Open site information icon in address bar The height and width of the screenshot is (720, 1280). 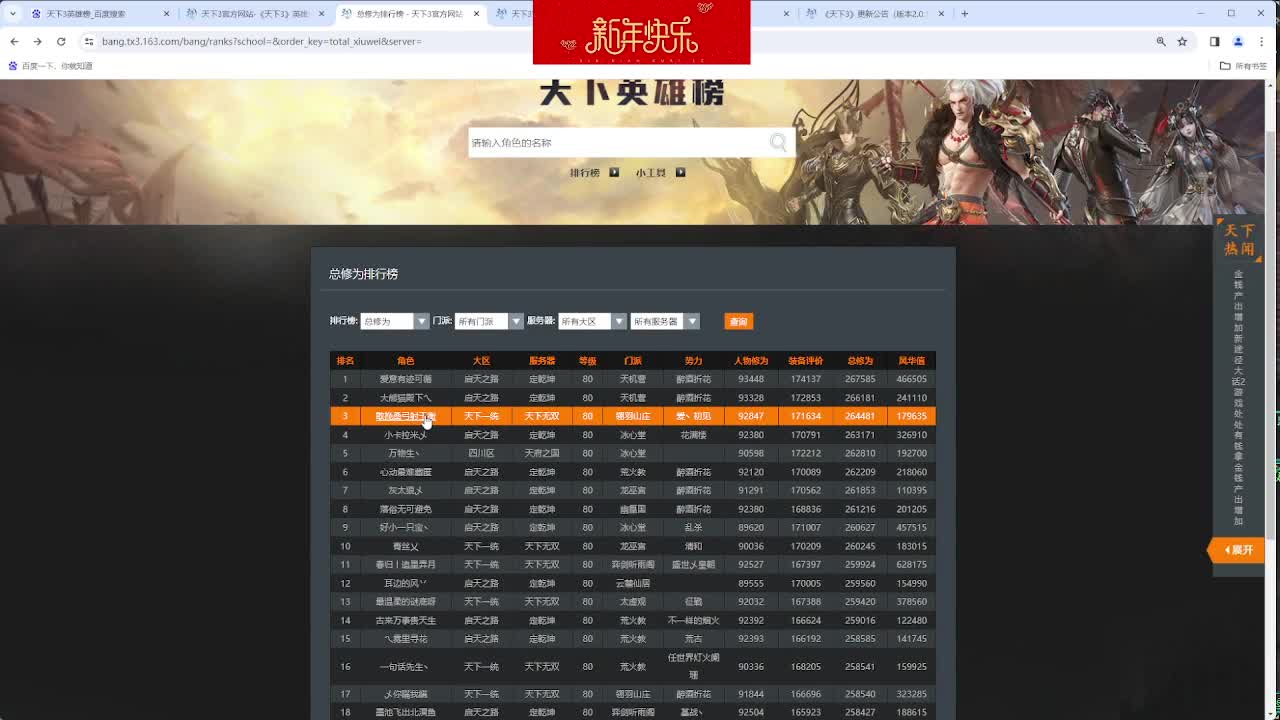pyautogui.click(x=89, y=41)
